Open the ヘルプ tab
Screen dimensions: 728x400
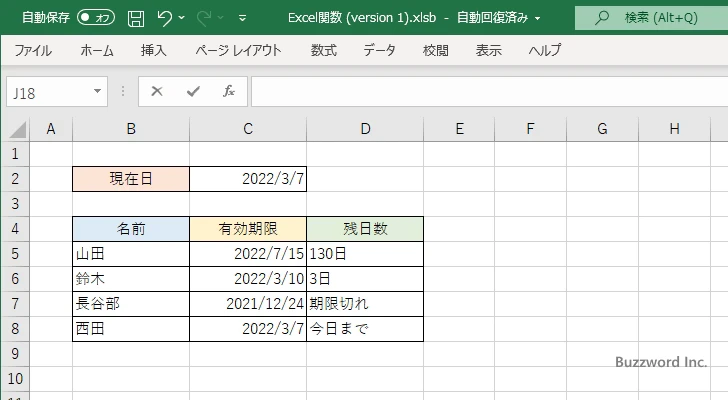[x=545, y=50]
